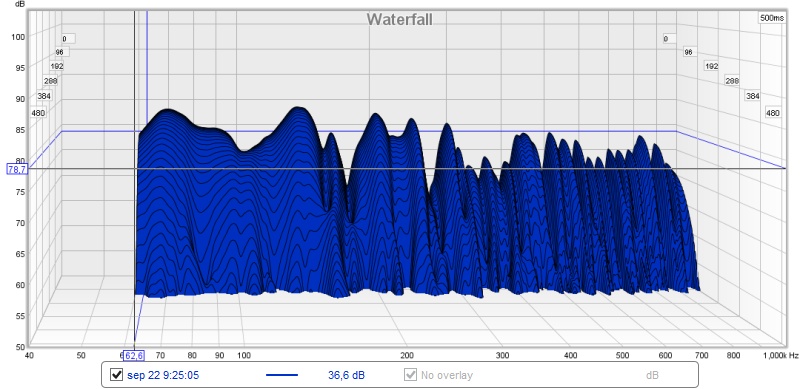The width and height of the screenshot is (800, 389).
Task: Click the left-side 0 ms time label
Action: click(x=68, y=38)
